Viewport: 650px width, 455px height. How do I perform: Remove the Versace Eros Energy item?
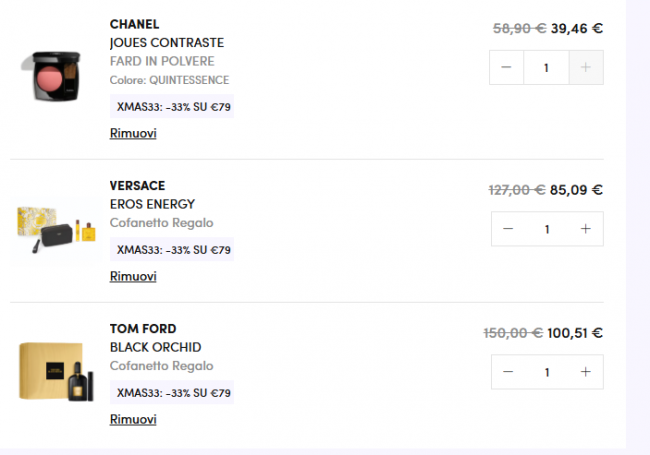click(x=133, y=277)
